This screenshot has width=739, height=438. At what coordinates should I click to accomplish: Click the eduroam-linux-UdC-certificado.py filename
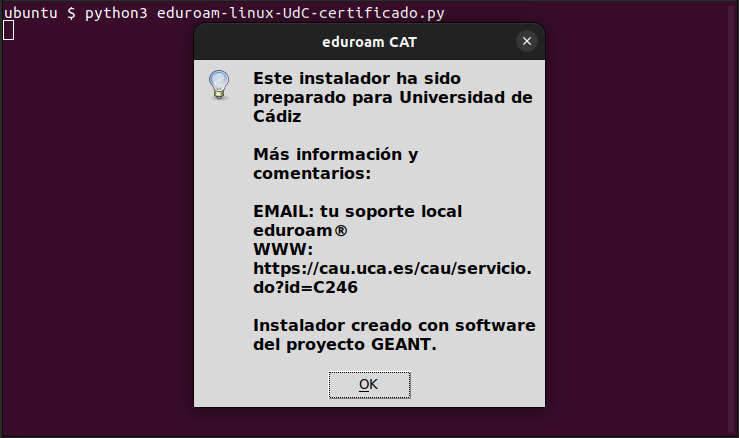[301, 13]
